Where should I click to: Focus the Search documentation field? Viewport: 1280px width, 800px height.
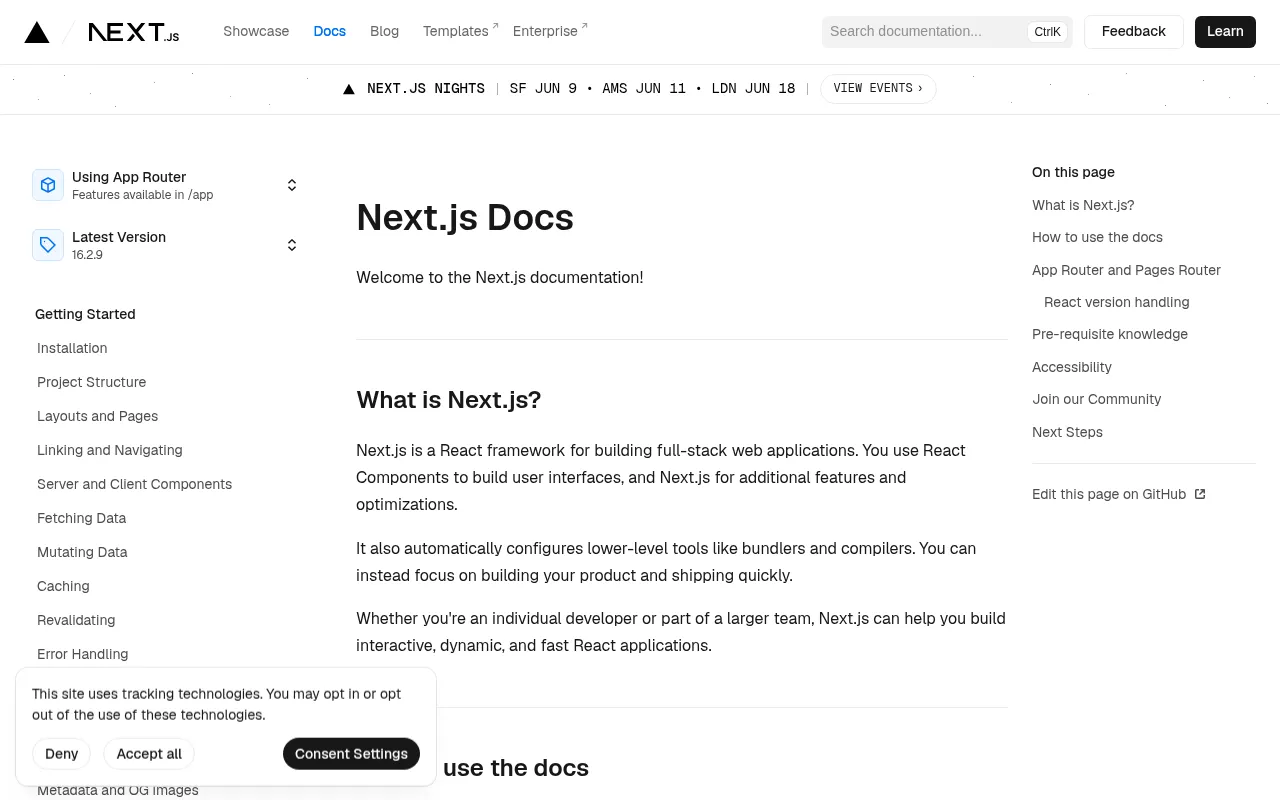coord(947,31)
